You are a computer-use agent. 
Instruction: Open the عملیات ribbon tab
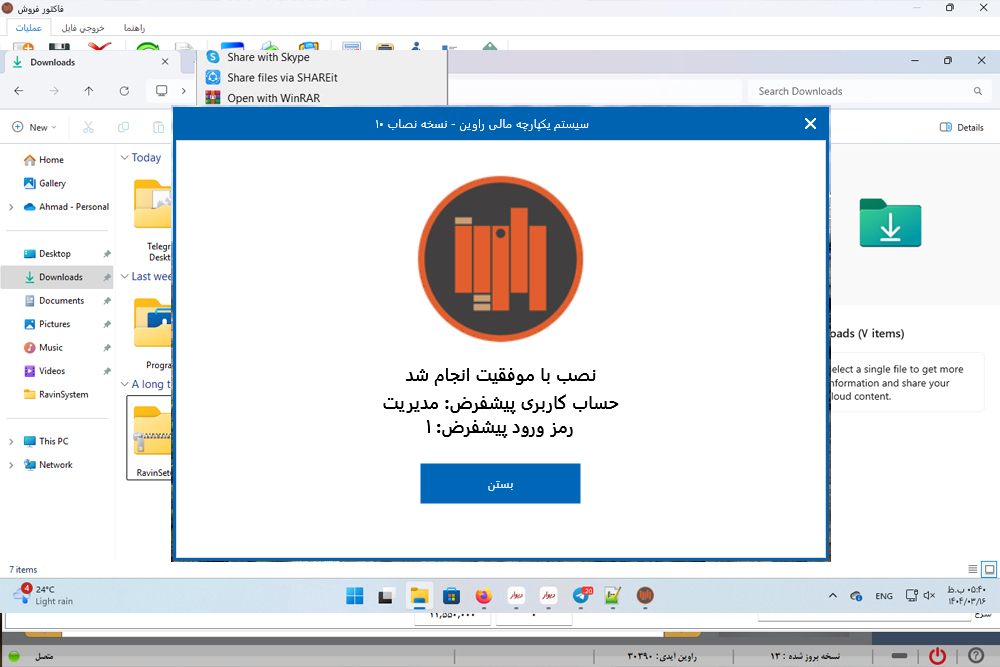[28, 28]
